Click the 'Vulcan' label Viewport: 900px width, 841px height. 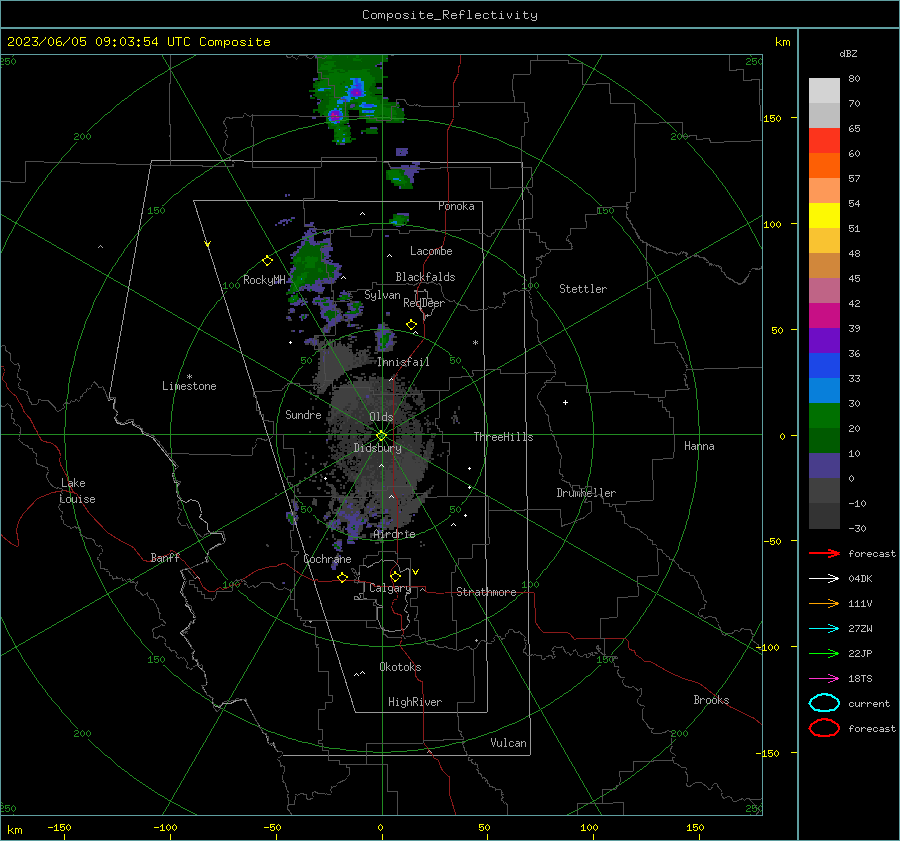pos(509,743)
